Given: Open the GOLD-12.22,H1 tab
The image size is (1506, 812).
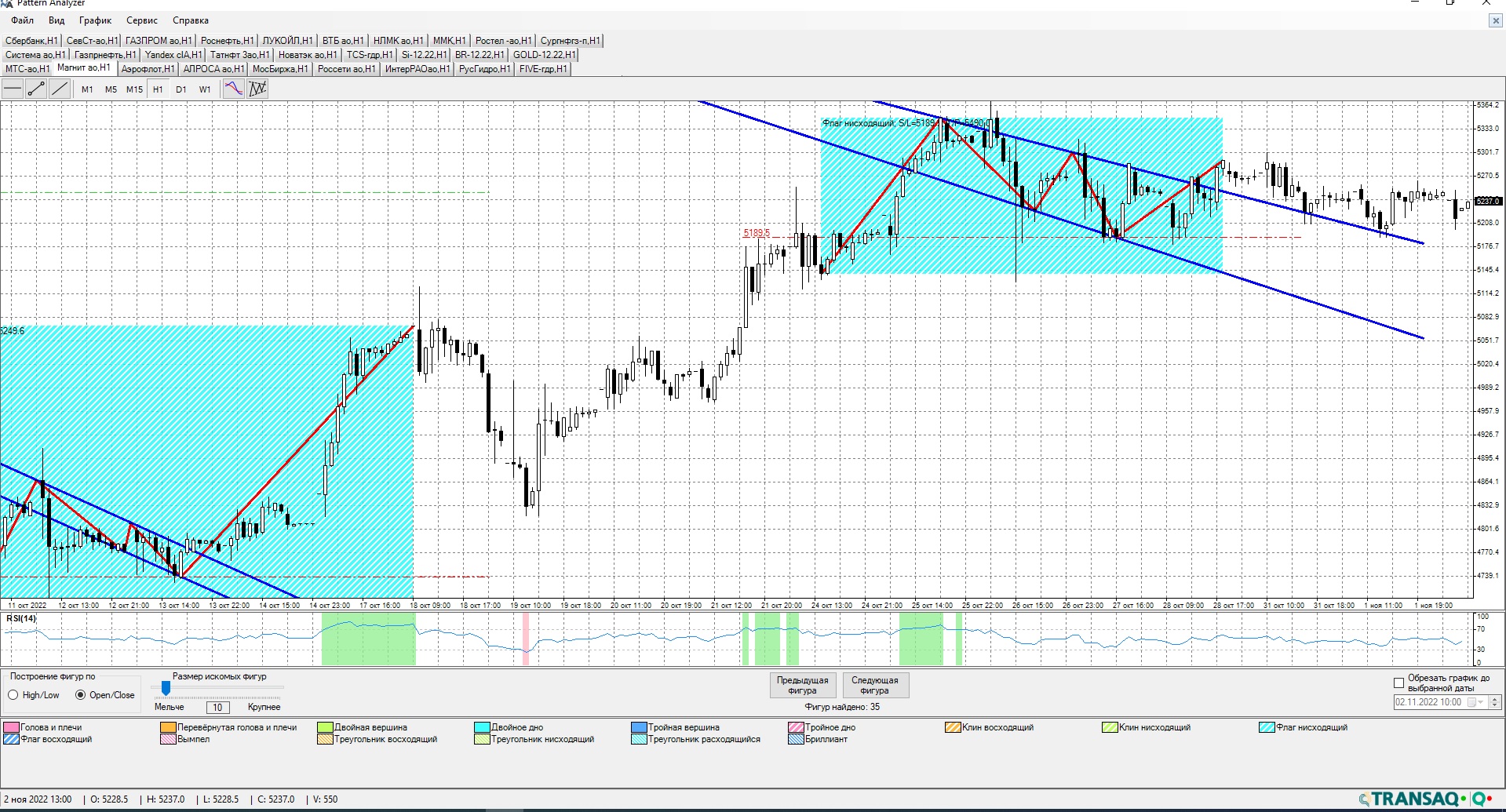Looking at the screenshot, I should point(544,55).
